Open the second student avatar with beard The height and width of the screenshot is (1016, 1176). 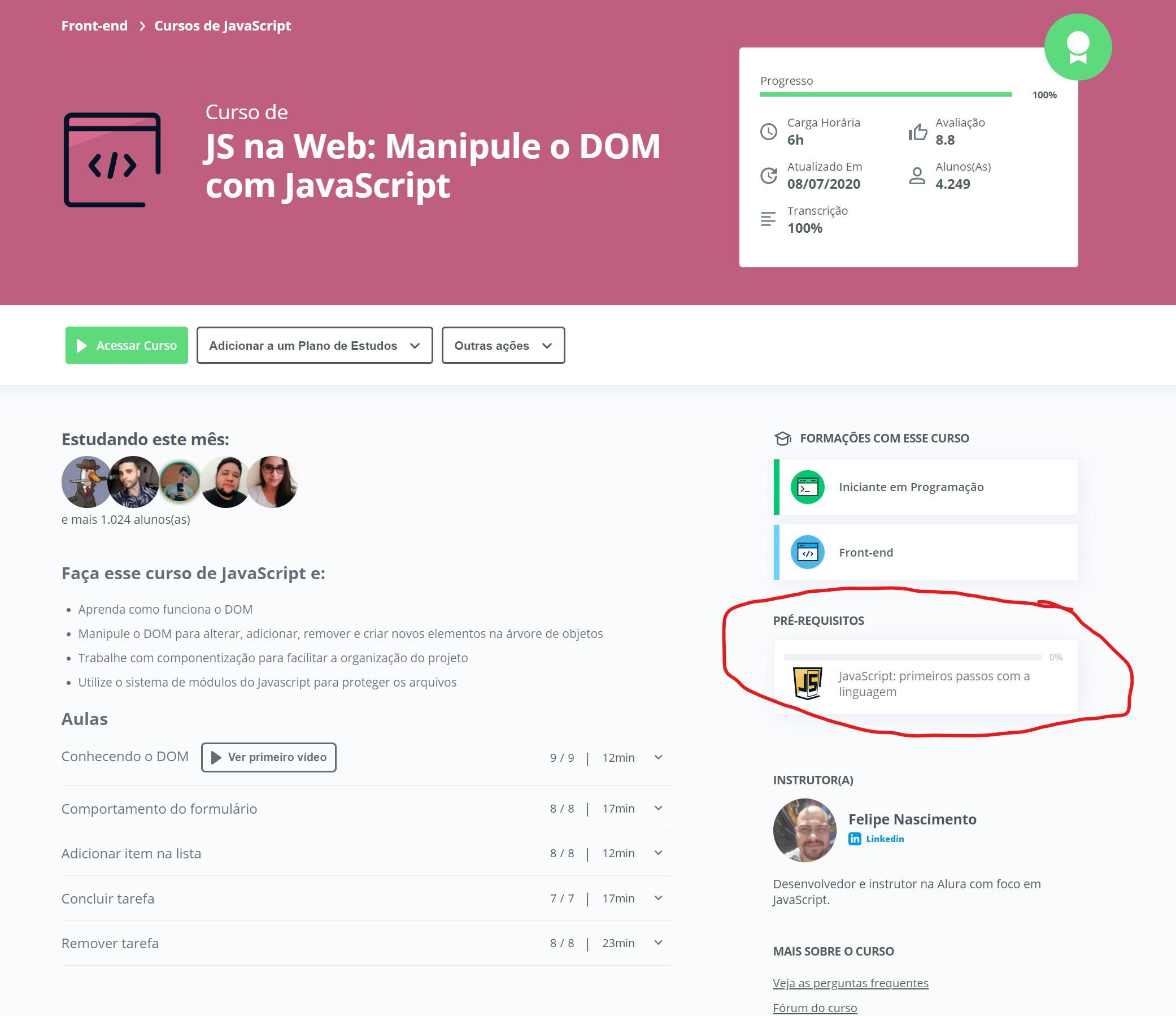tap(133, 482)
